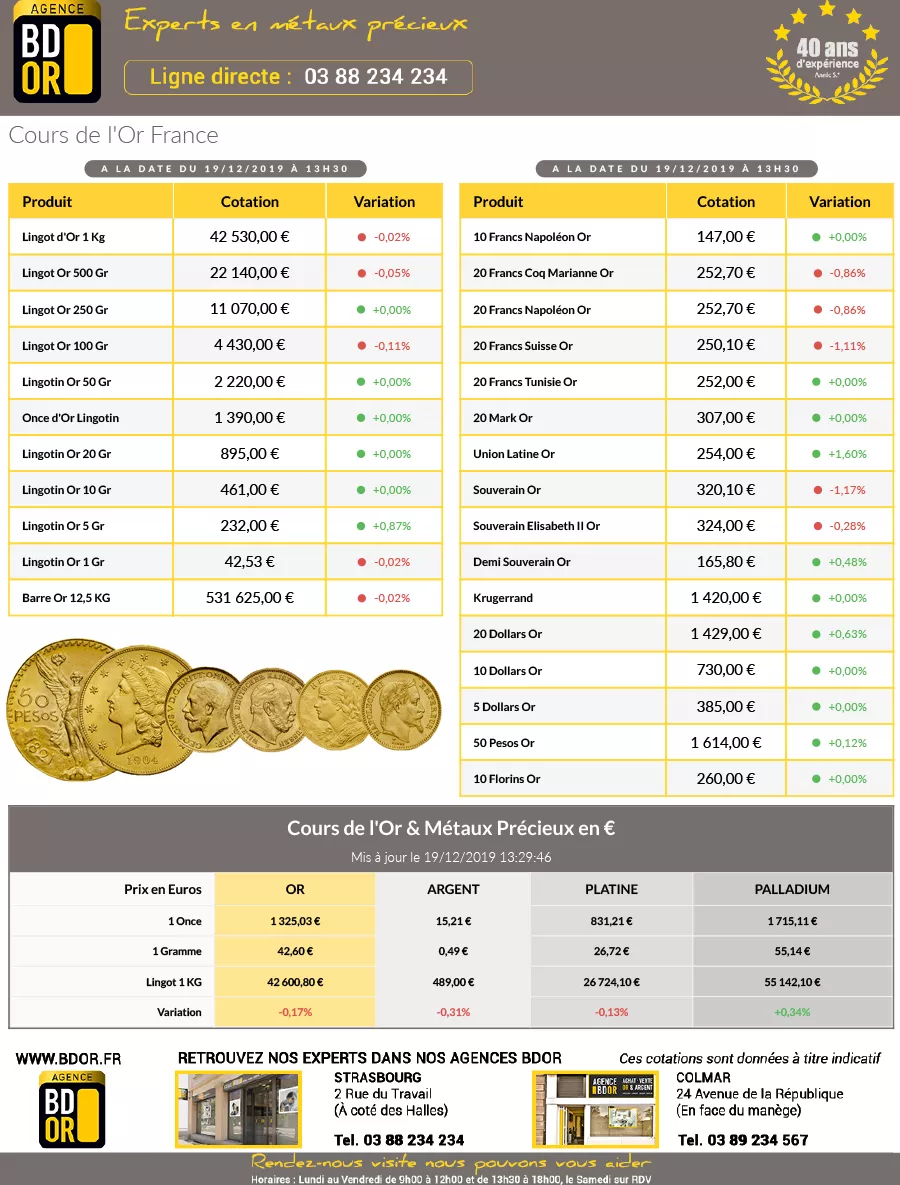Click the BD OR footer logo under WWW.BDOR.FR
Image resolution: width=900 pixels, height=1185 pixels.
pyautogui.click(x=71, y=1109)
